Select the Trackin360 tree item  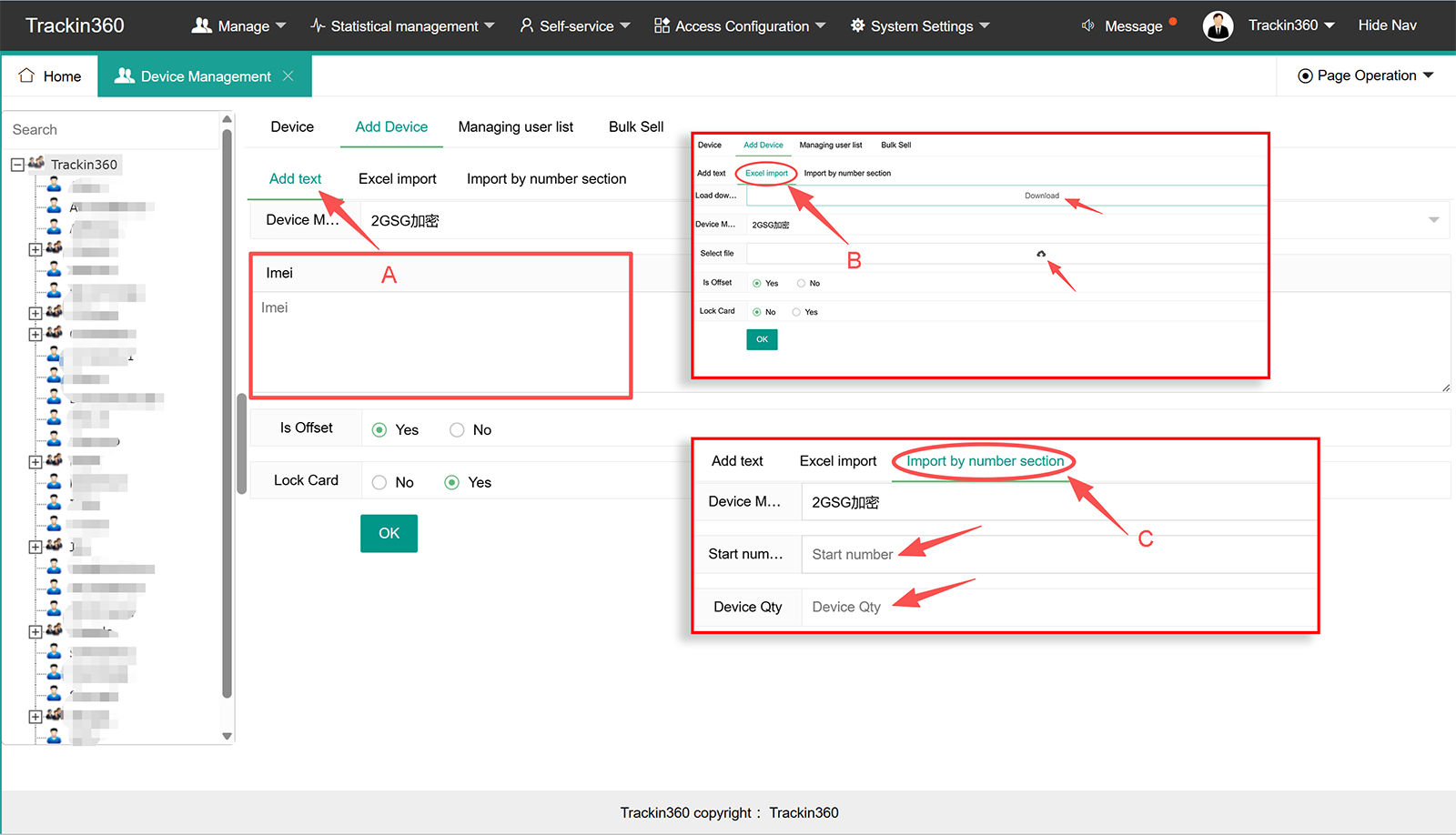(x=84, y=165)
